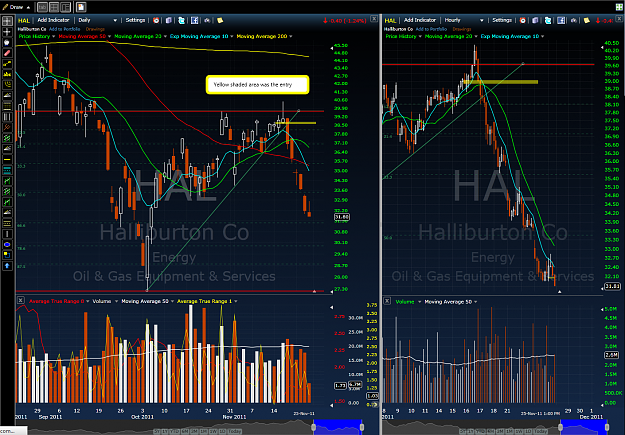Click Add Indicator in the Daily chart
The image size is (625, 435).
pyautogui.click(x=53, y=20)
